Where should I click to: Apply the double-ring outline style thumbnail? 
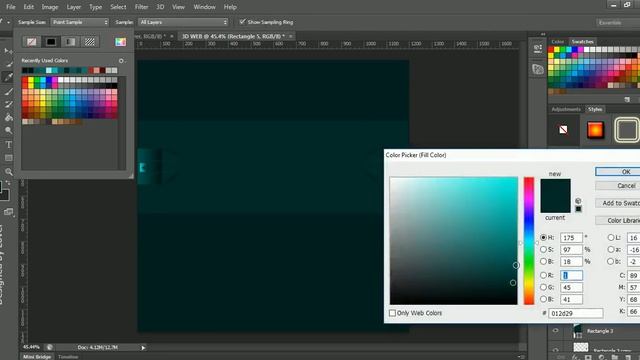[x=627, y=130]
